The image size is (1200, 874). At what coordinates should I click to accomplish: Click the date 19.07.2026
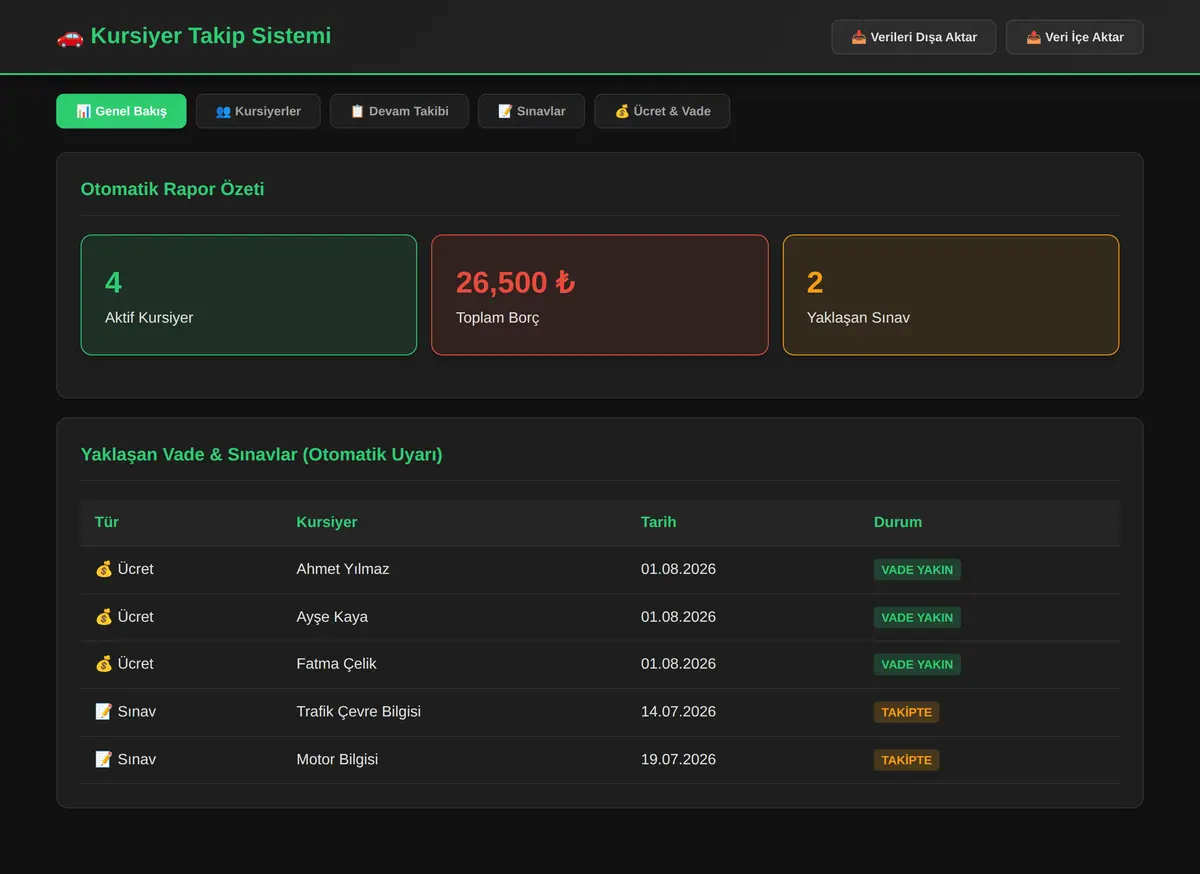[678, 760]
